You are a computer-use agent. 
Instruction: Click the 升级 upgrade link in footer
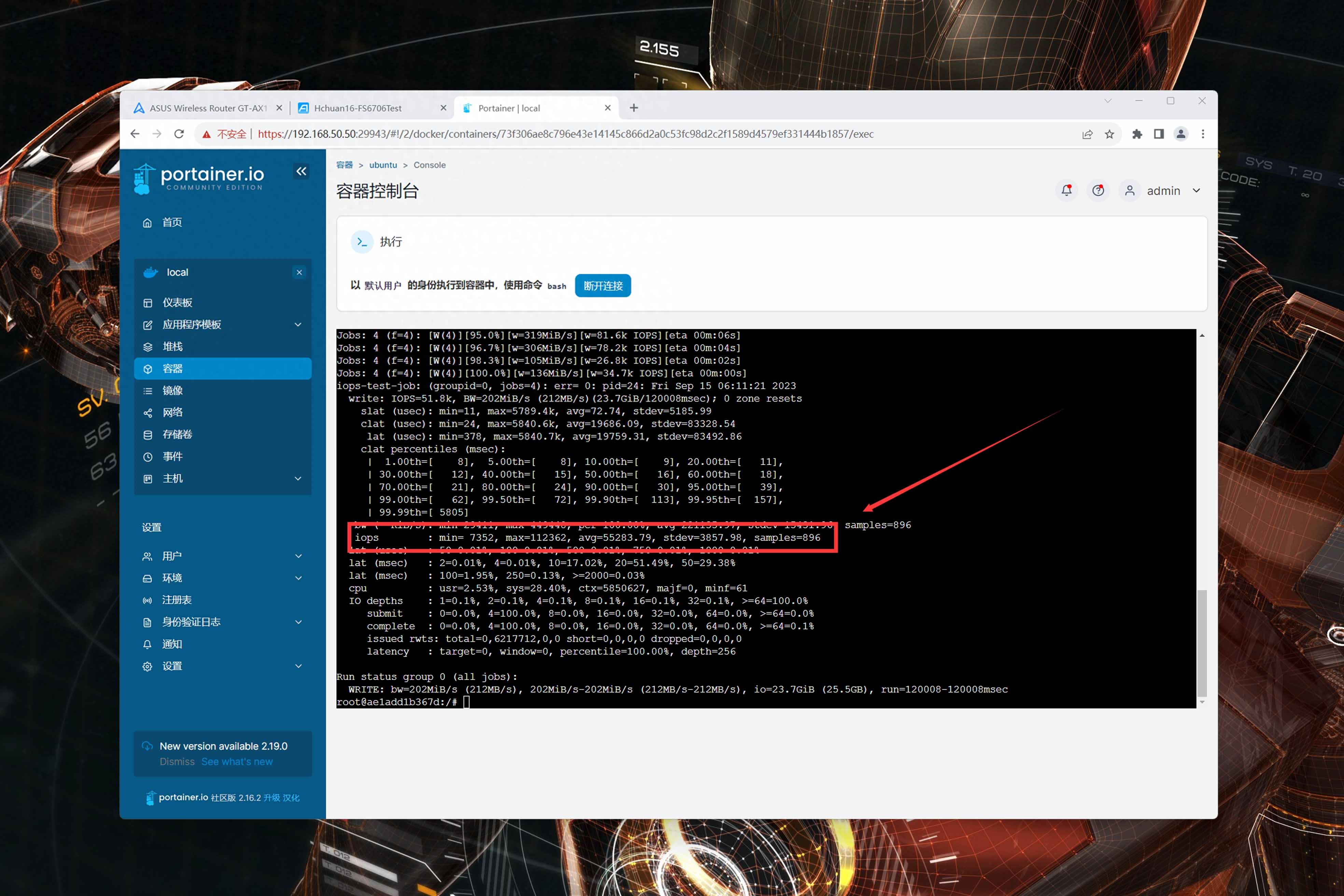click(x=272, y=798)
